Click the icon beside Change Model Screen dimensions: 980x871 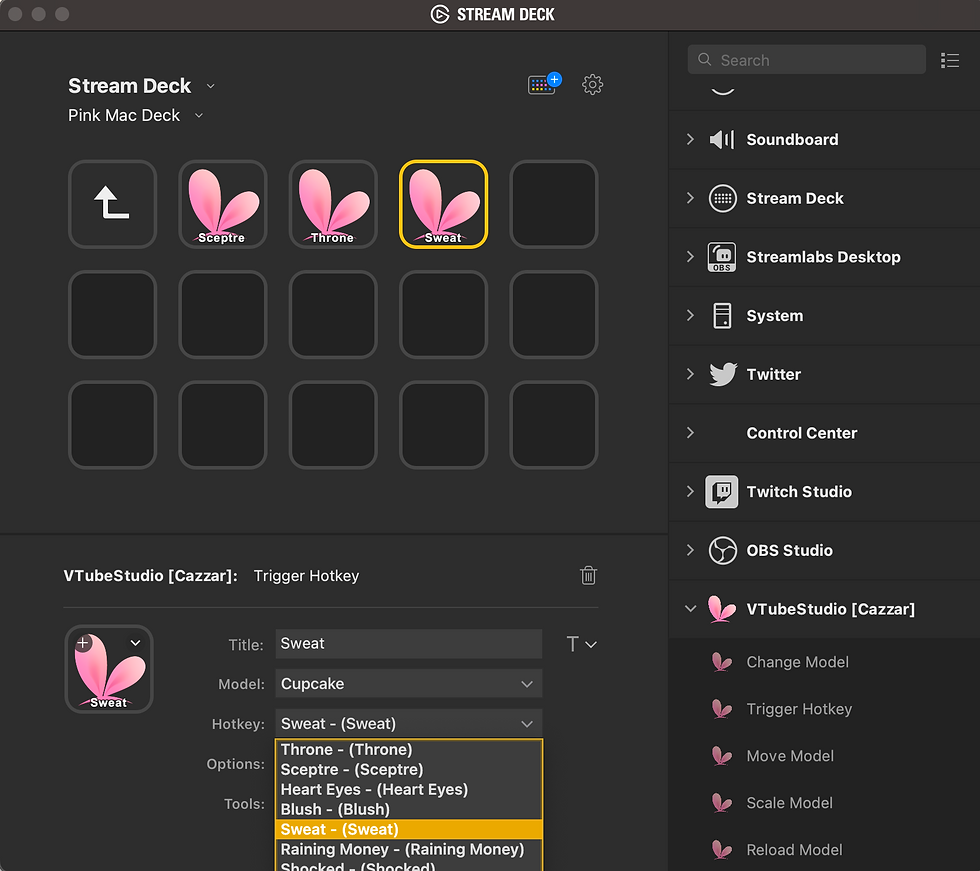(x=722, y=662)
